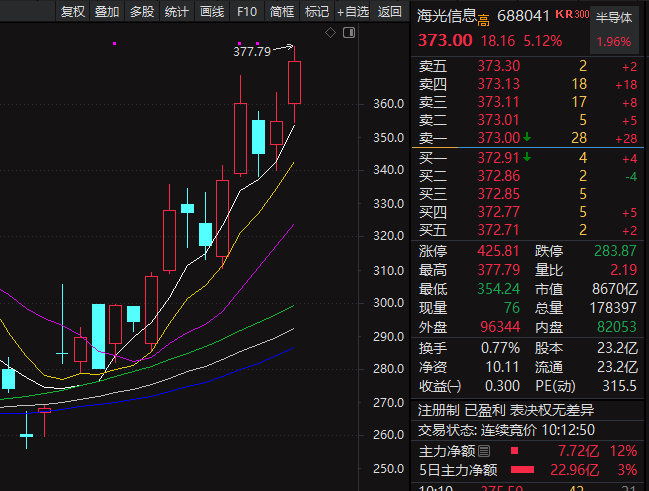
Task: Select the 卖二 price 373.01
Action: [x=498, y=120]
